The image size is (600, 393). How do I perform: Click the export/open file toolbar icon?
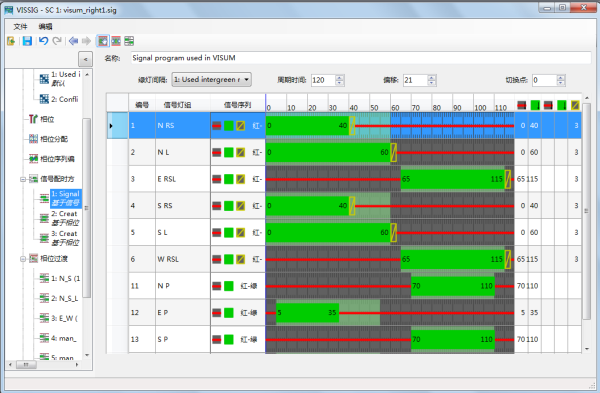(11, 41)
